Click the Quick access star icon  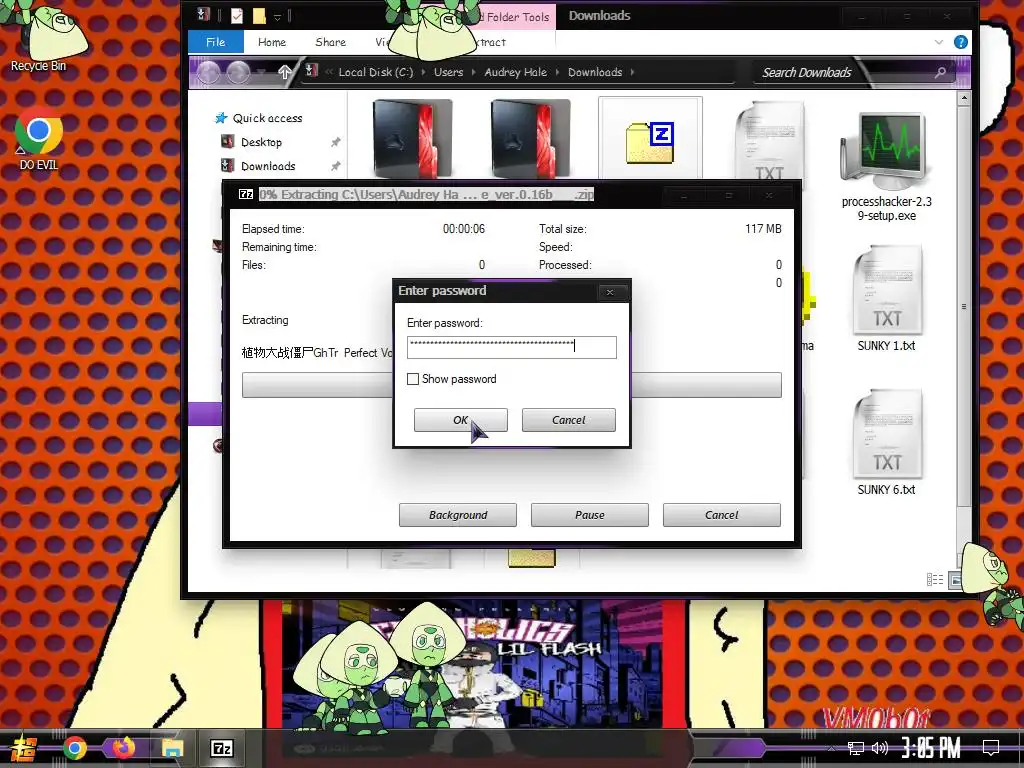pyautogui.click(x=221, y=118)
